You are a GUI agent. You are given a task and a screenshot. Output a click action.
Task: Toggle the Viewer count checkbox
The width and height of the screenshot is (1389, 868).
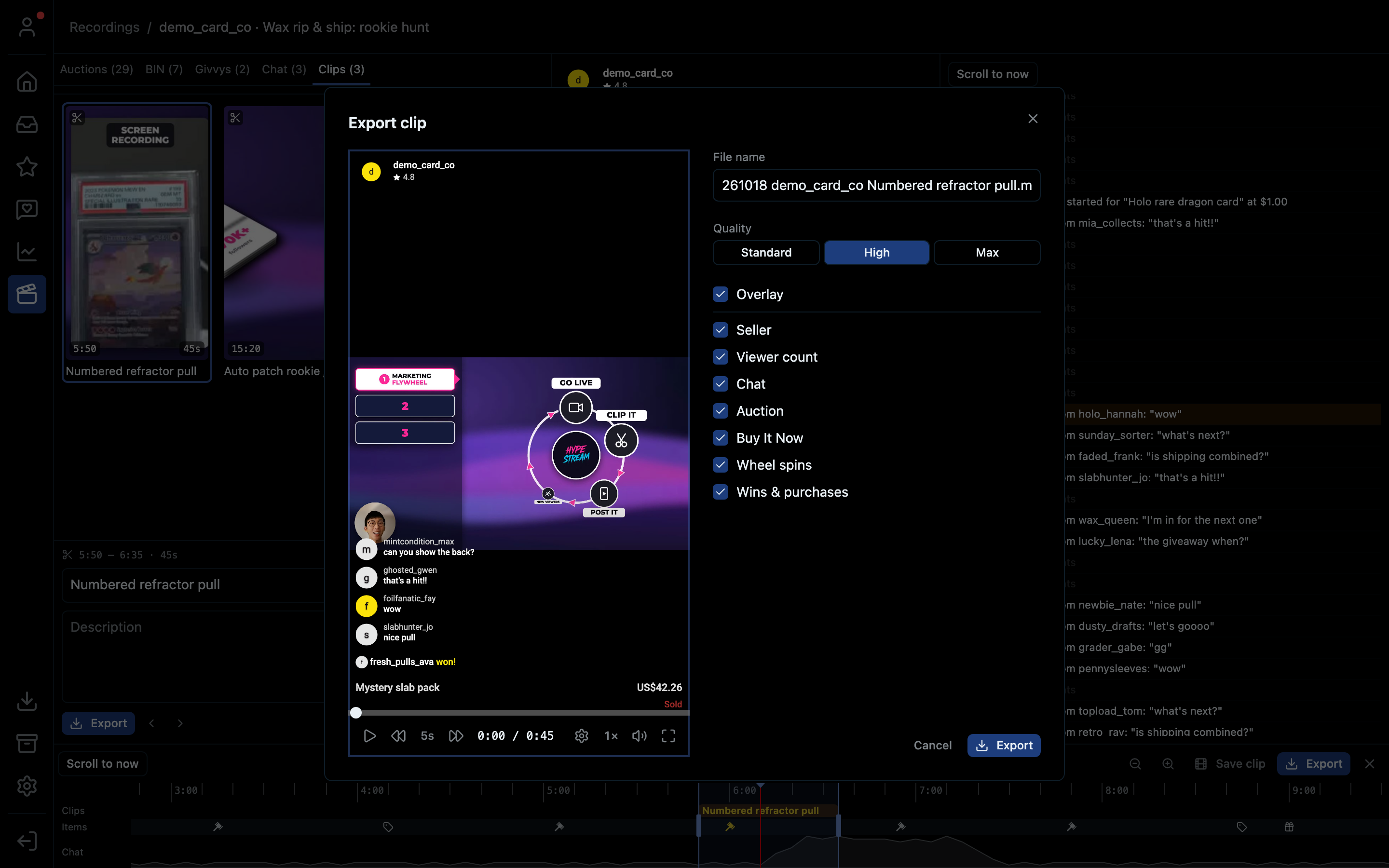pyautogui.click(x=721, y=356)
